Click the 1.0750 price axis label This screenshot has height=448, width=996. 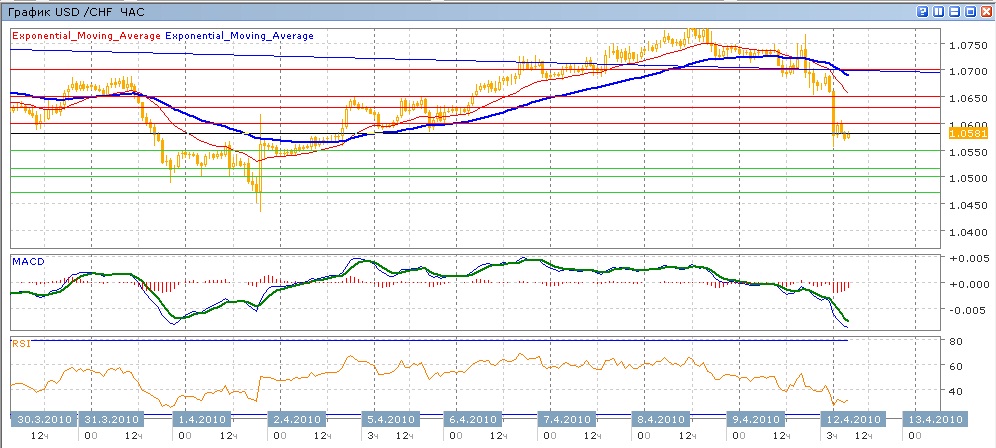[966, 45]
